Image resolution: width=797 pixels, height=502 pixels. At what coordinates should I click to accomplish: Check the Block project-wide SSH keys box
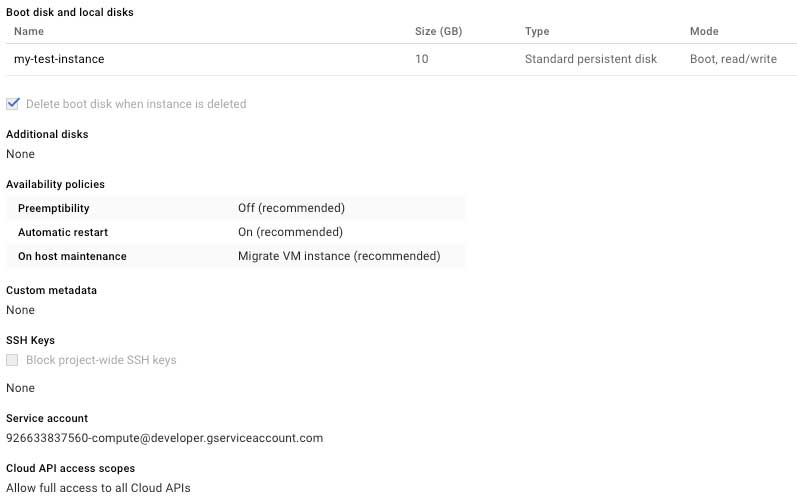13,360
